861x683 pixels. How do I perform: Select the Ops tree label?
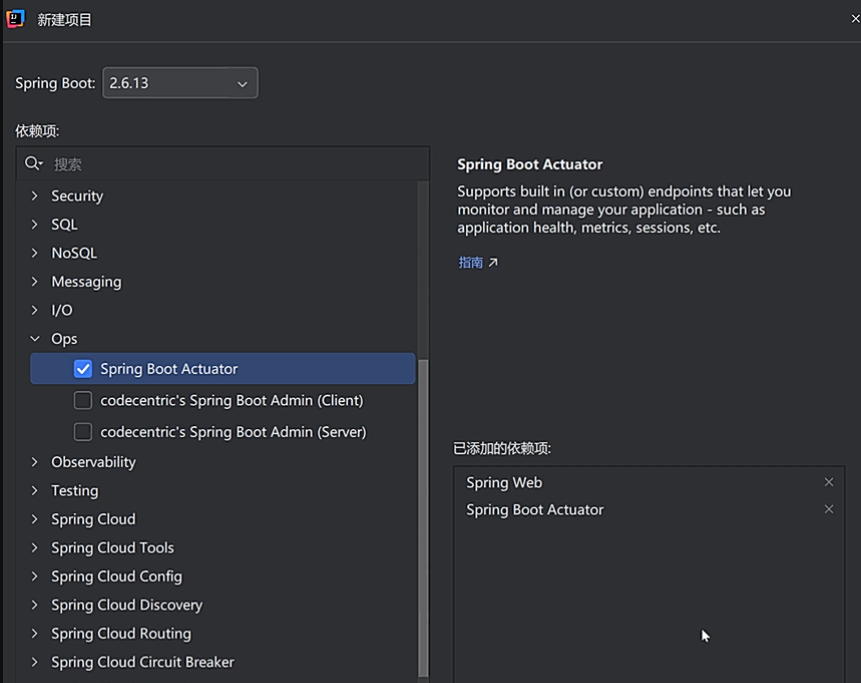[x=64, y=339]
